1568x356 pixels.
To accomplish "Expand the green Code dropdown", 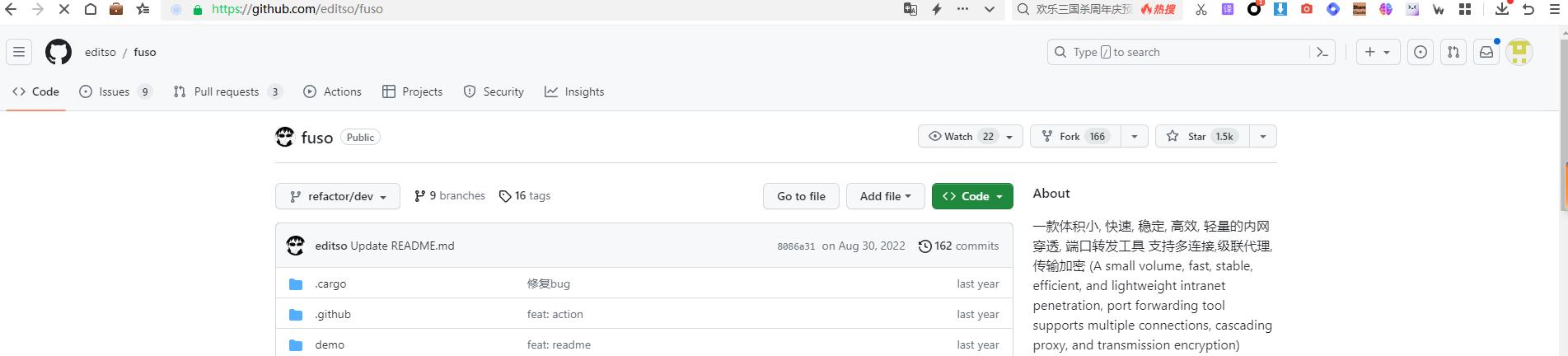I will (972, 196).
